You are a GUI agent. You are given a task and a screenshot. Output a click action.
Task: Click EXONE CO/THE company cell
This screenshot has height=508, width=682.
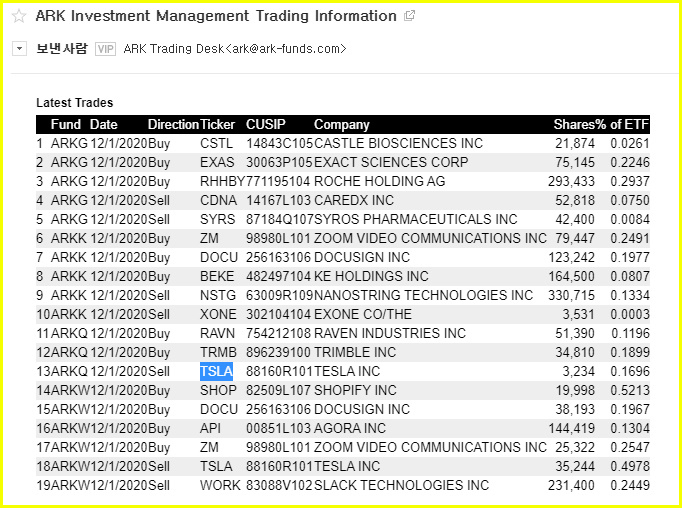pos(363,314)
